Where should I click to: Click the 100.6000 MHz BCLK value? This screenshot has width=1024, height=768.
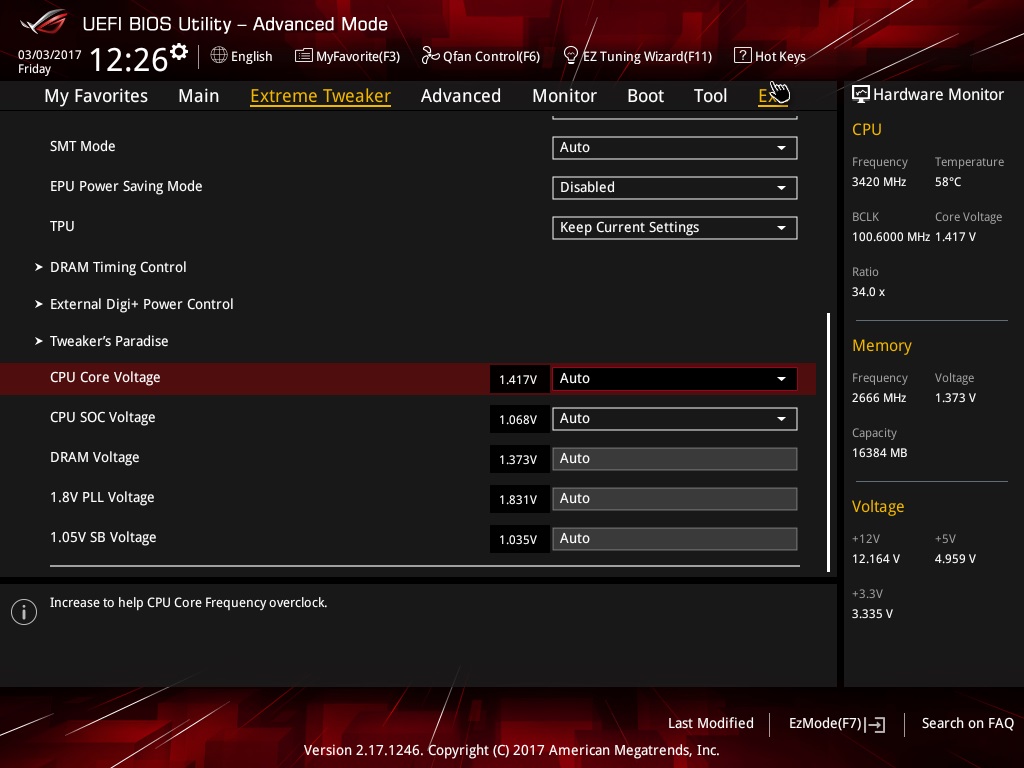(891, 237)
